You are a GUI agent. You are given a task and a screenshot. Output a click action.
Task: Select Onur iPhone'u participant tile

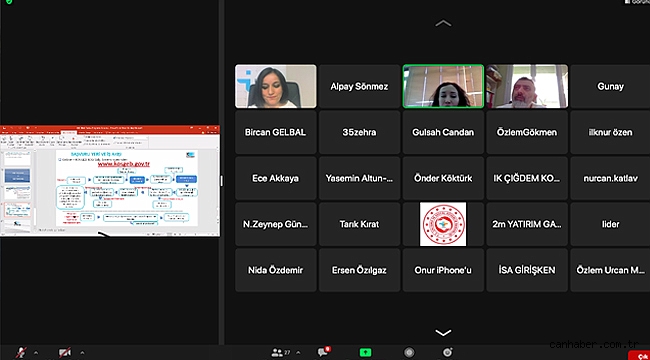[443, 270]
